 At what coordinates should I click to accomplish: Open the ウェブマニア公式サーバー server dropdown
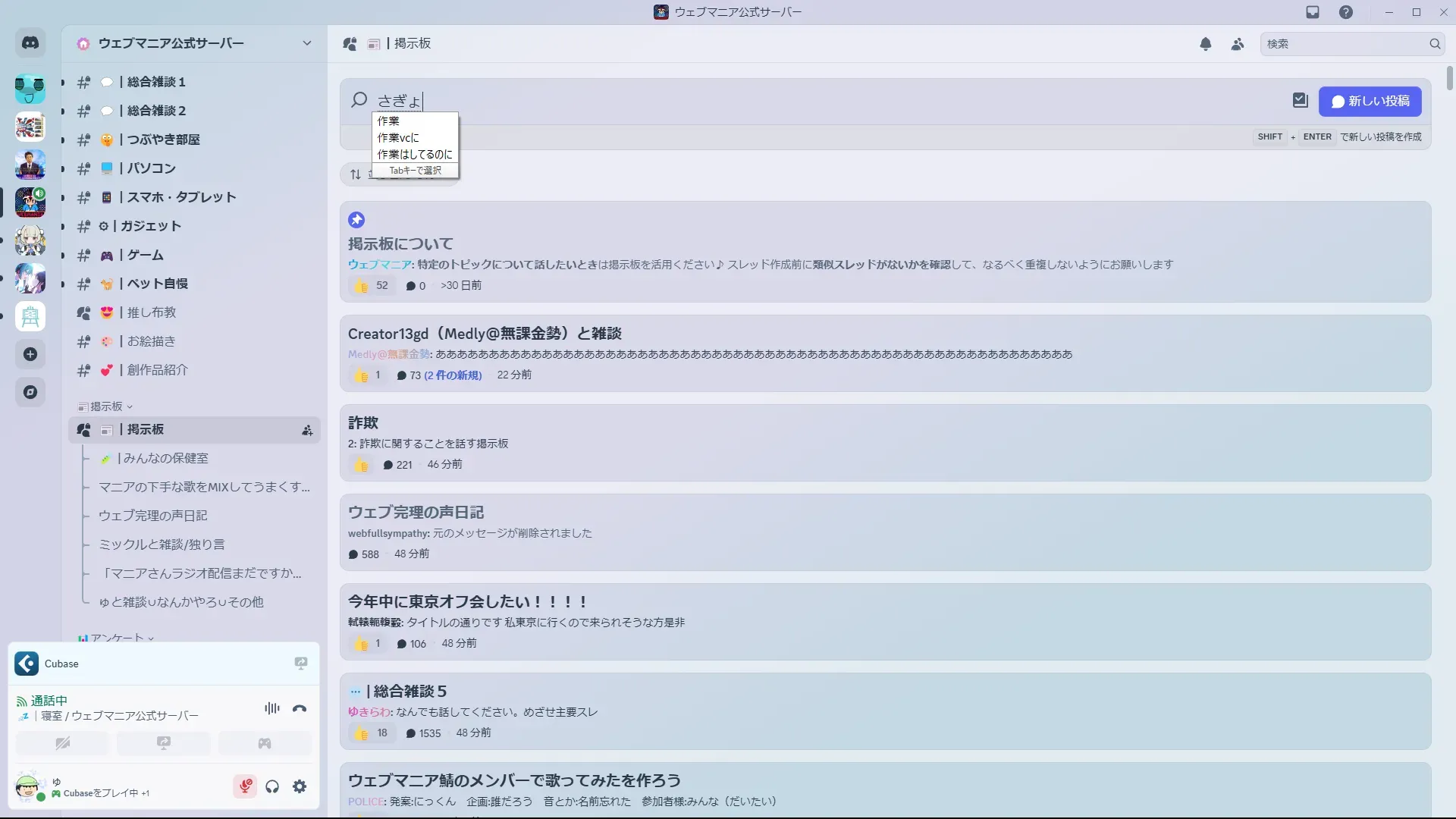pos(306,43)
